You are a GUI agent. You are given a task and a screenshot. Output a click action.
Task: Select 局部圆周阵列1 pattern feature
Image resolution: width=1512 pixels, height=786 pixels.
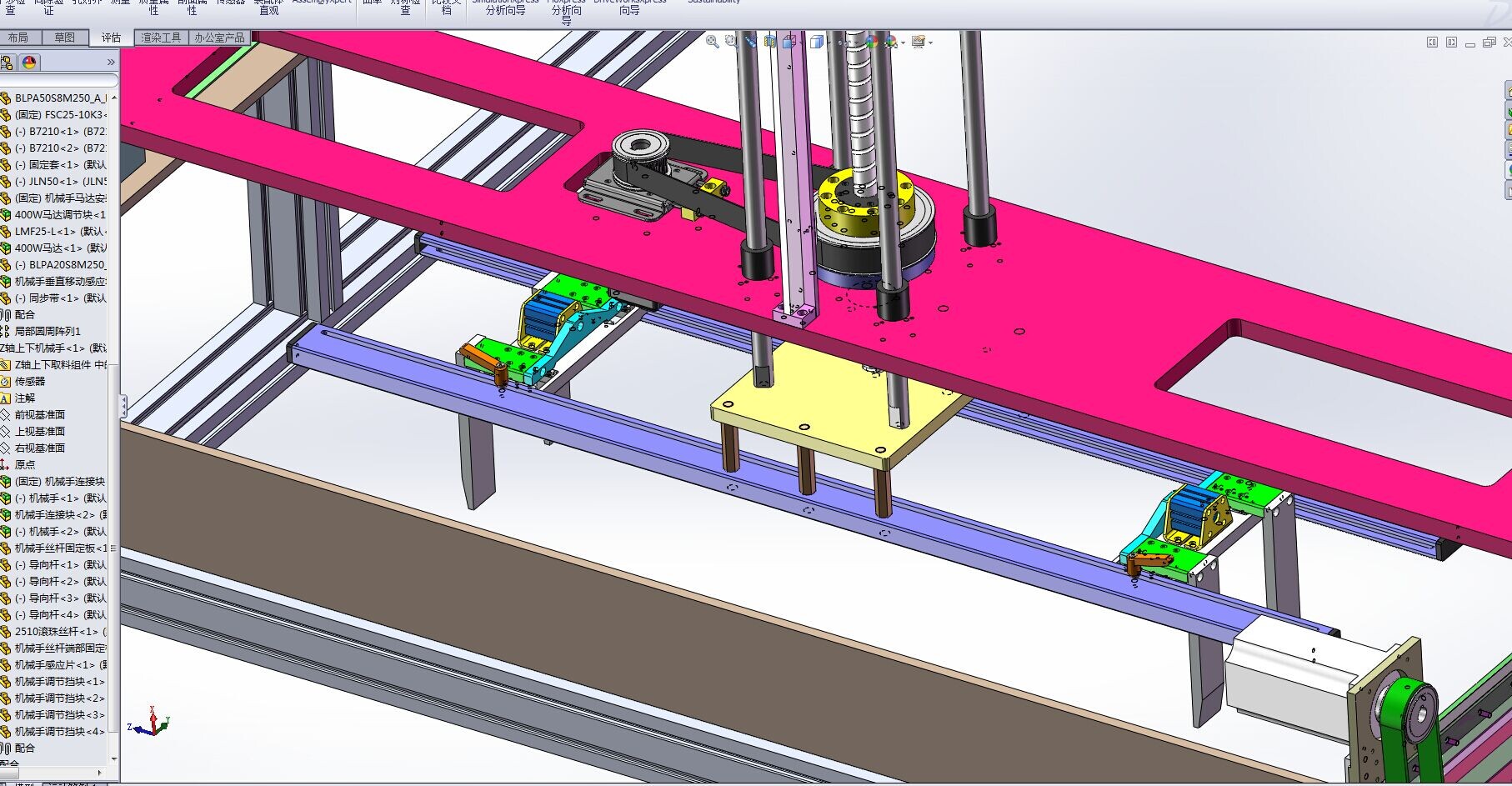[48, 331]
